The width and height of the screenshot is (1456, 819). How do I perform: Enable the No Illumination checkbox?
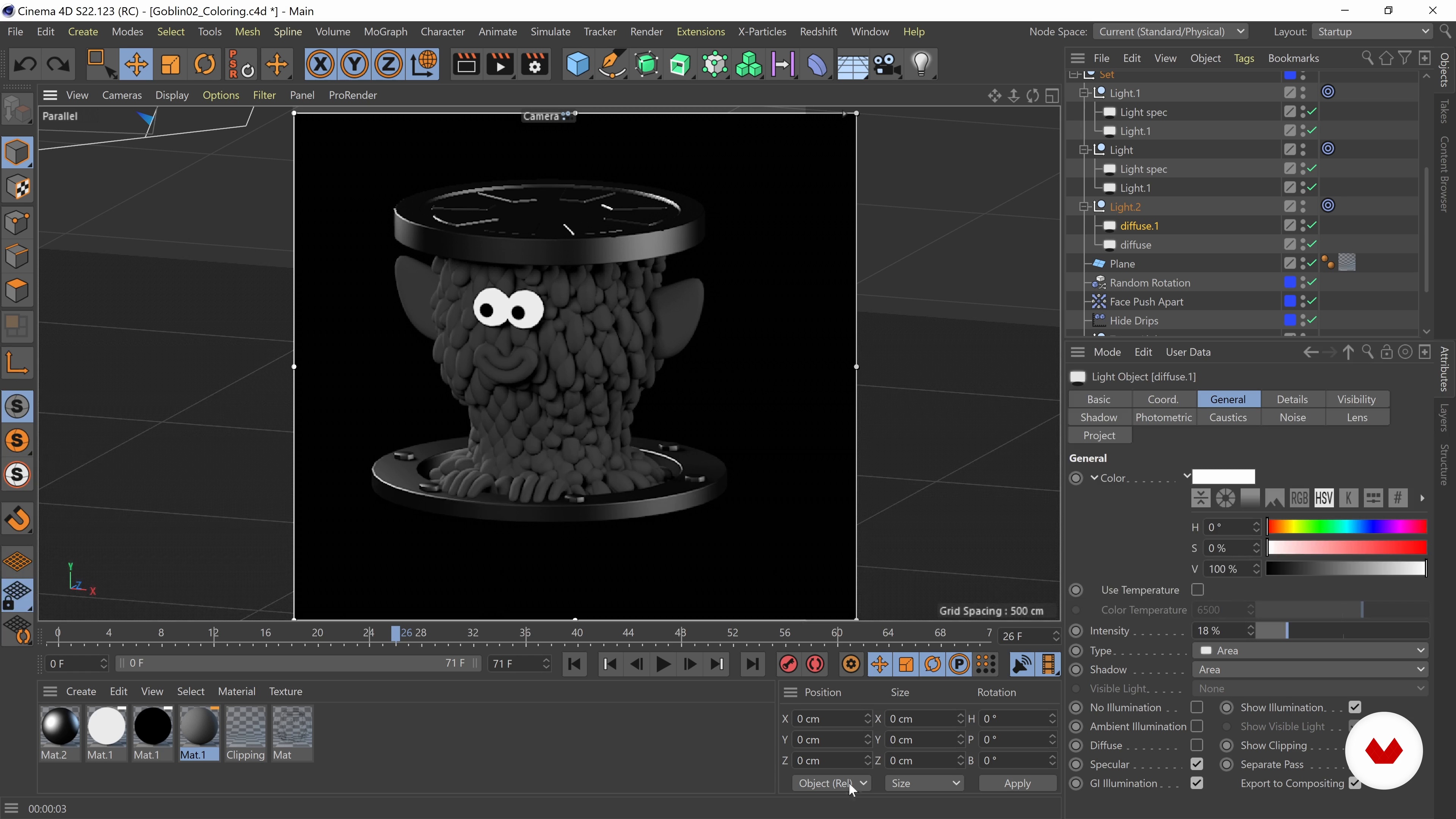coord(1197,707)
